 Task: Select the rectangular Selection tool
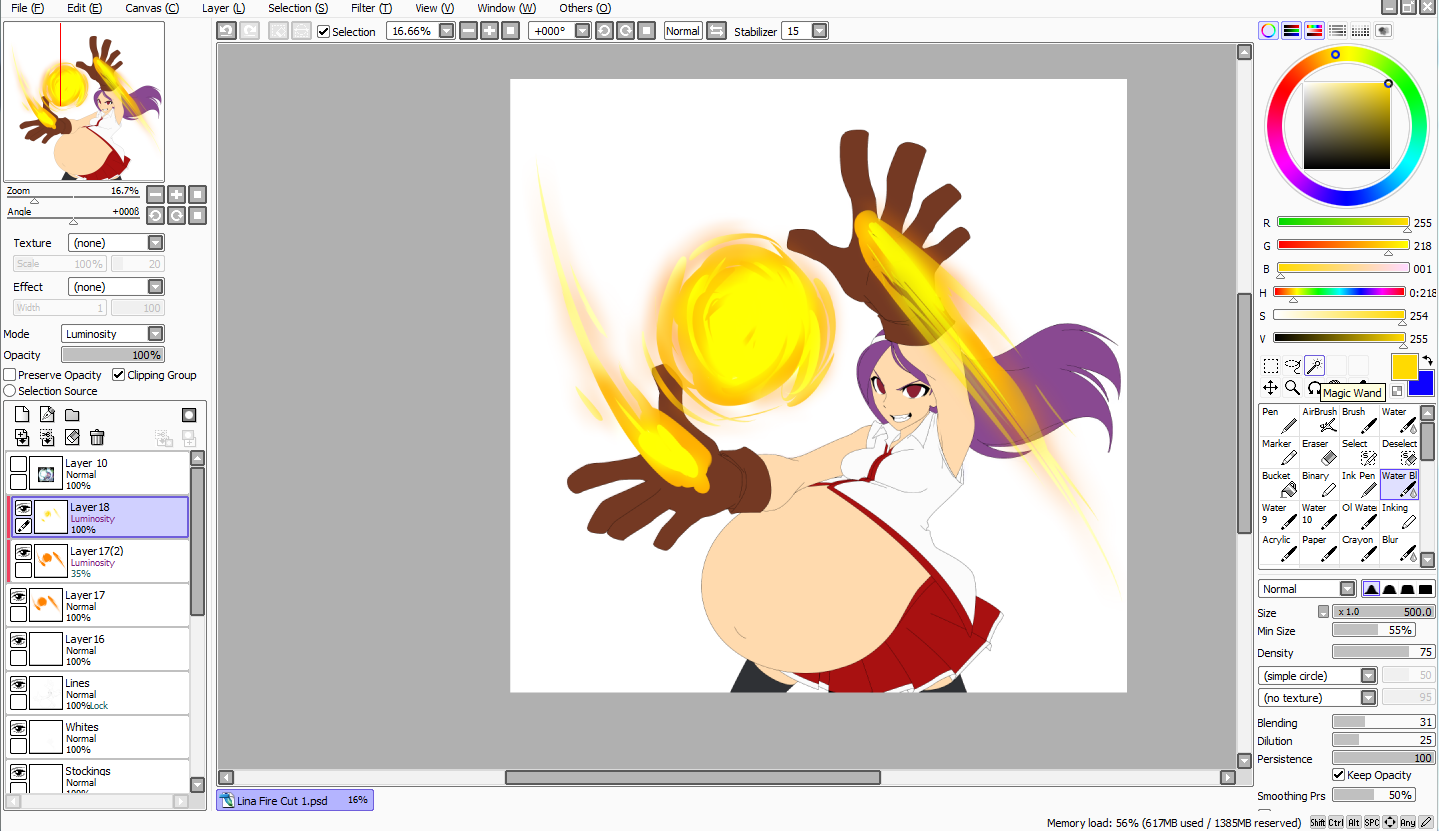coord(1270,366)
